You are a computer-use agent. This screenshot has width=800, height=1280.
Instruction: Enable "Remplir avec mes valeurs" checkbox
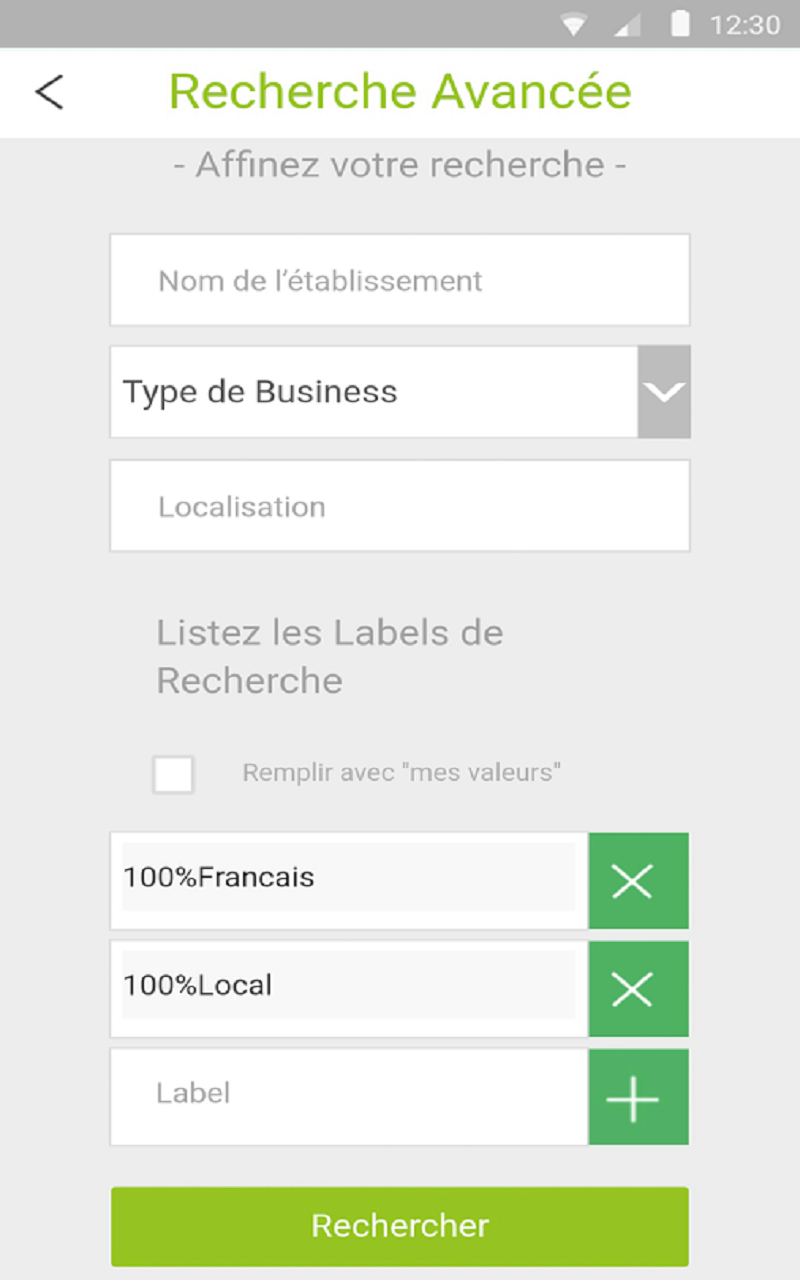pyautogui.click(x=173, y=774)
